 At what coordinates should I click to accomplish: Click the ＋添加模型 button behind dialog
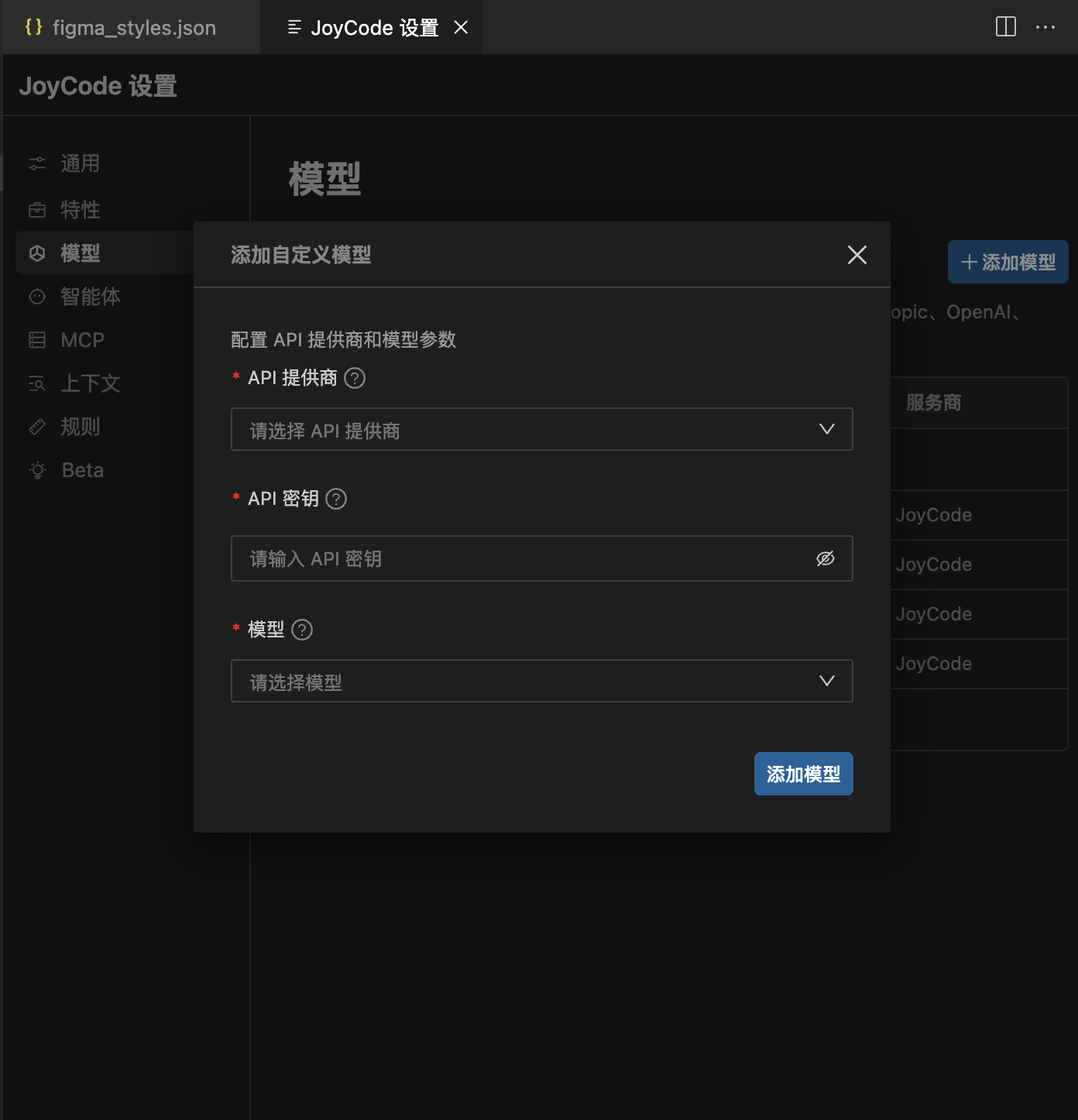tap(1008, 262)
